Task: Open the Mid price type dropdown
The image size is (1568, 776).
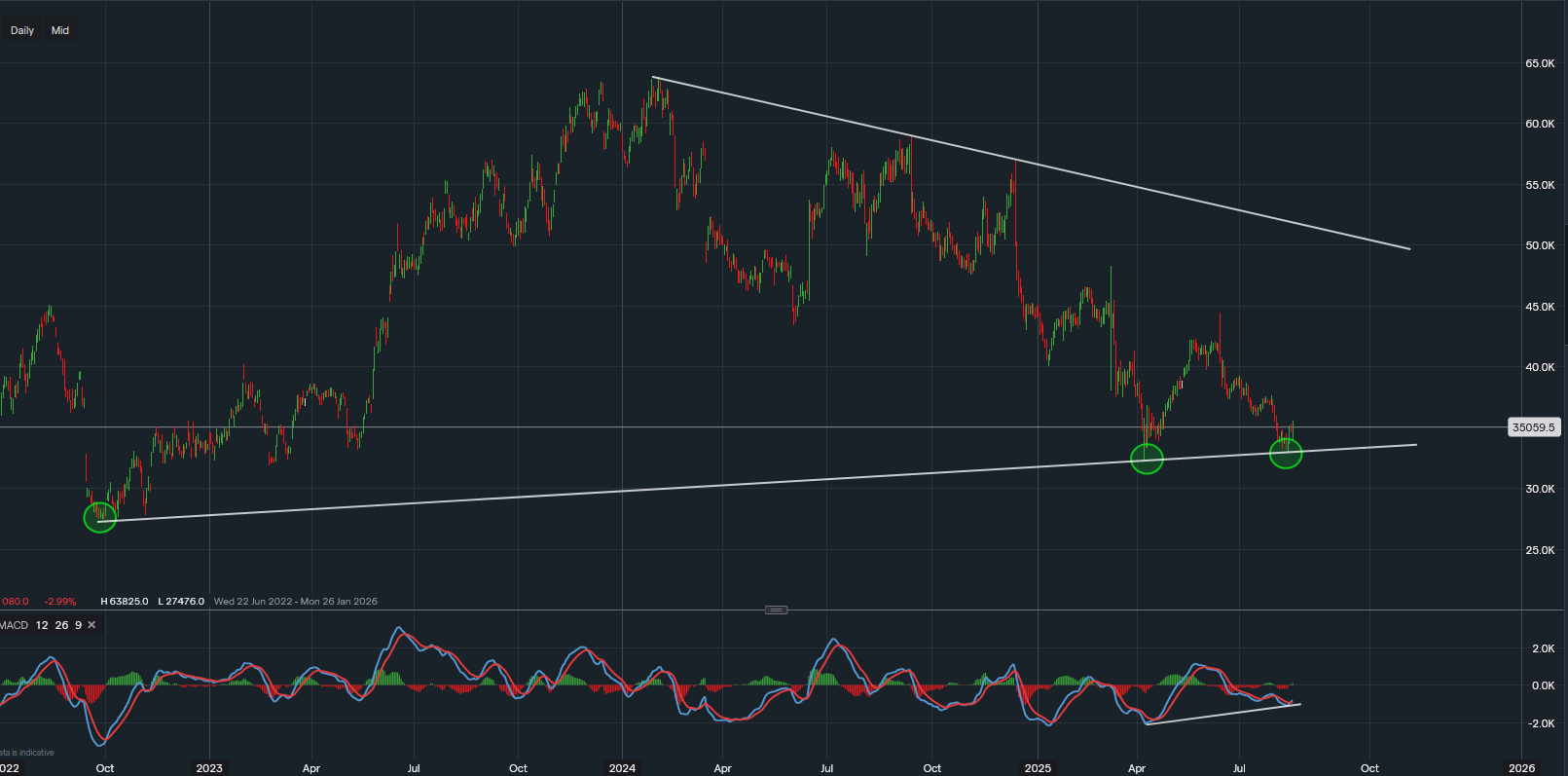Action: [x=60, y=30]
